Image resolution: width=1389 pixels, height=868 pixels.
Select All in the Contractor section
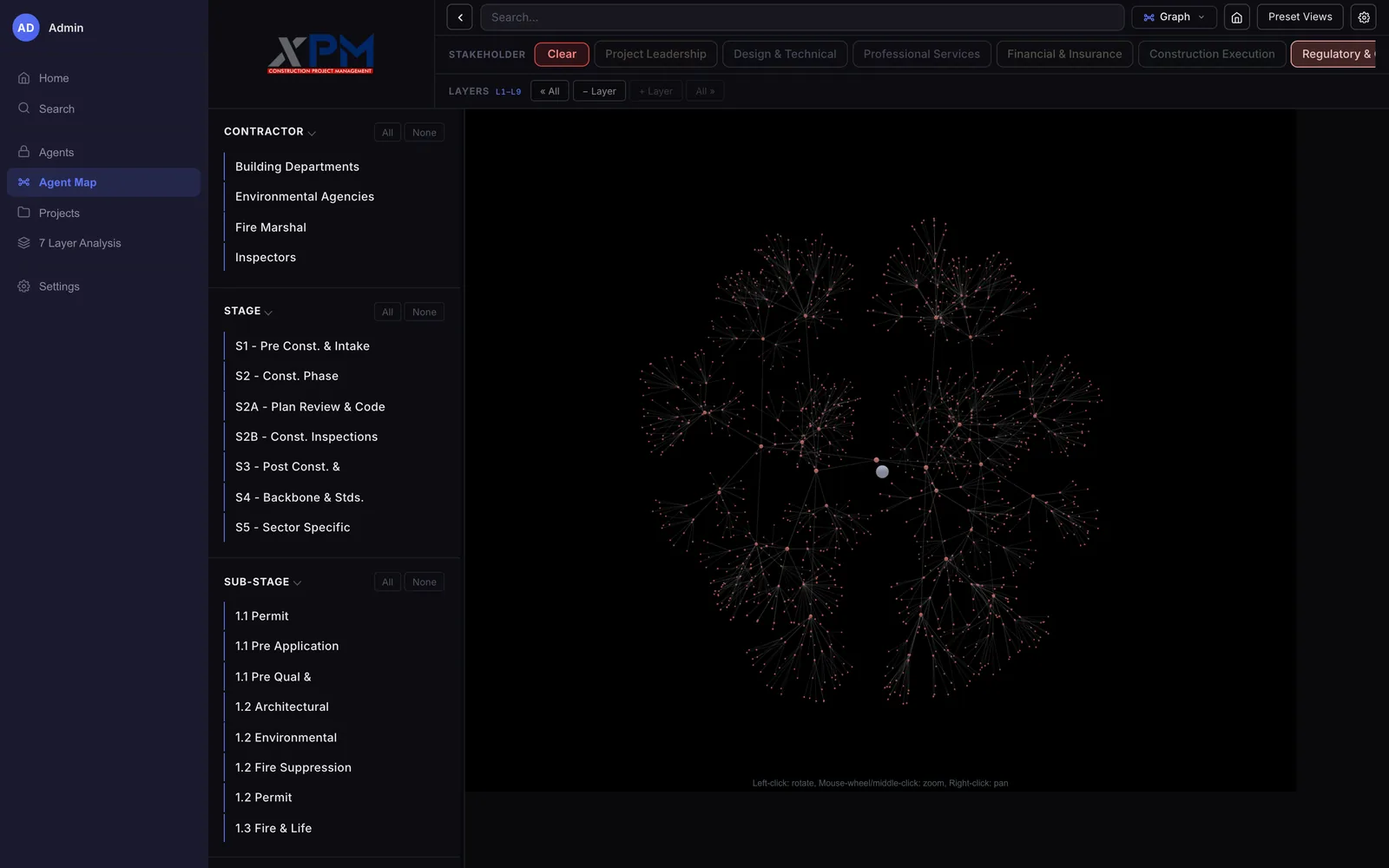point(387,133)
